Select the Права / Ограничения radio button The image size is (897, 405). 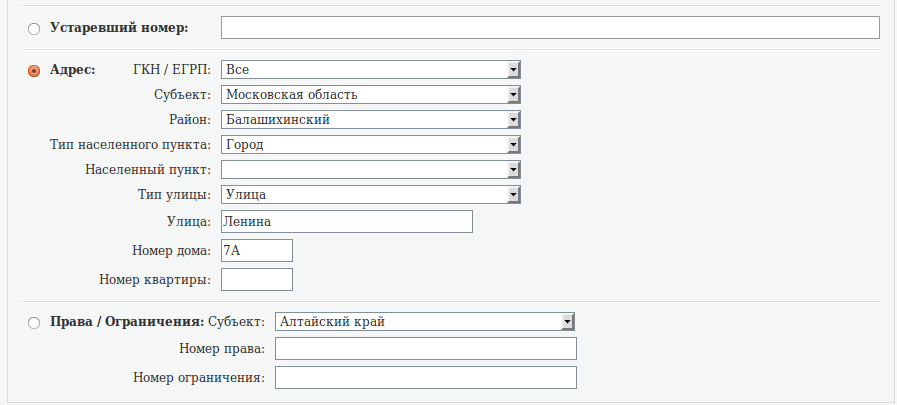[34, 323]
